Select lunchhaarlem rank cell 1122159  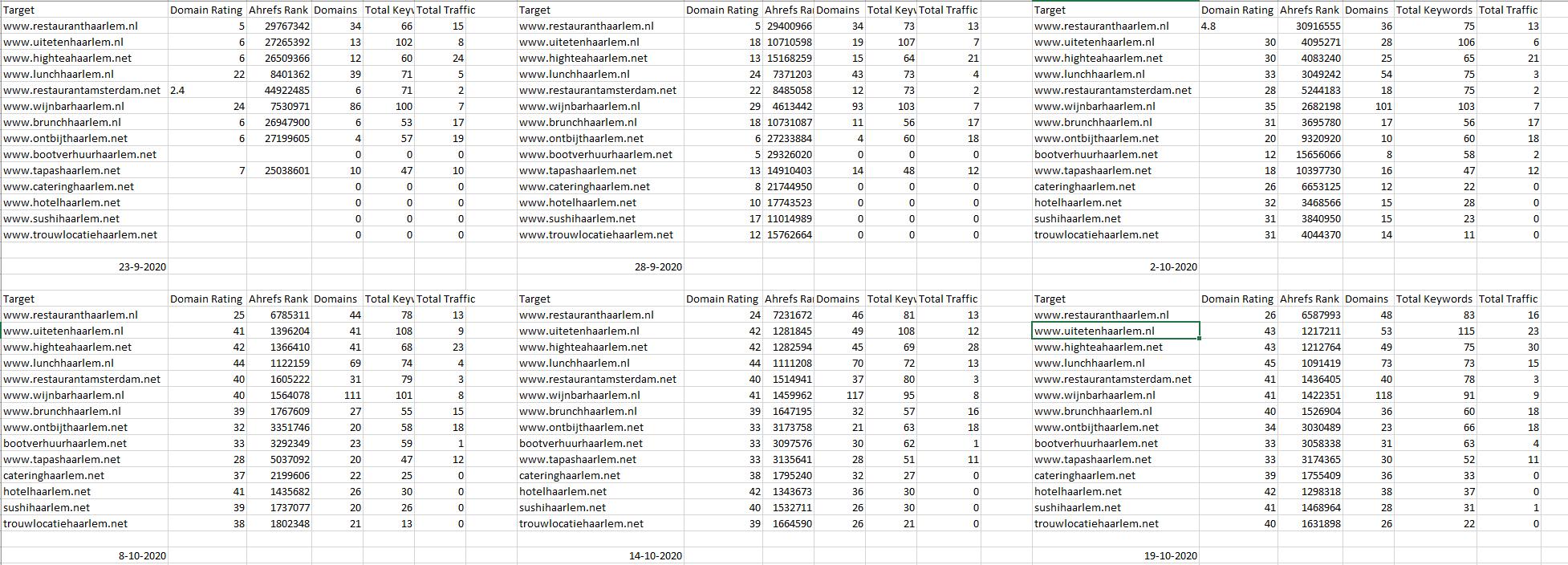279,363
